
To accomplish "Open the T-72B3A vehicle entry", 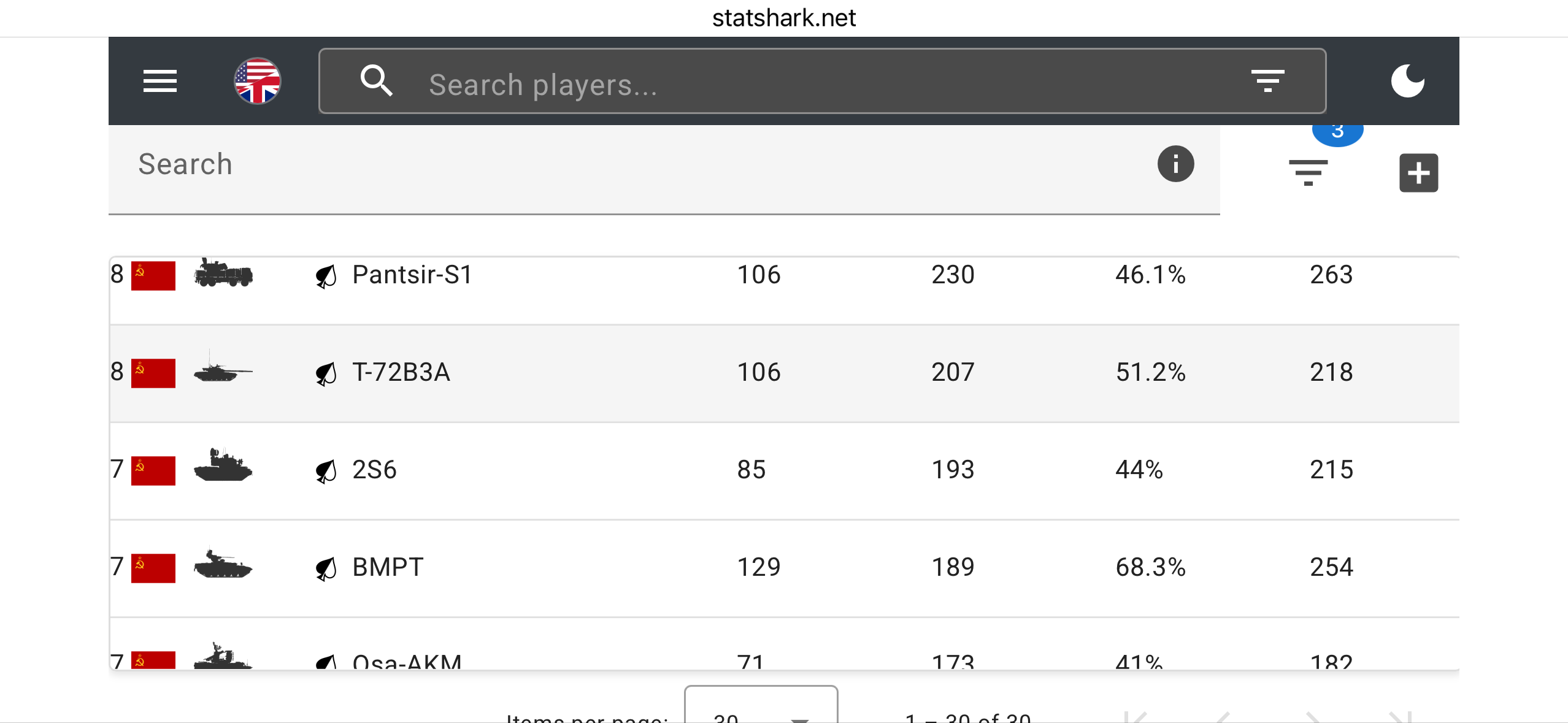I will tap(401, 372).
